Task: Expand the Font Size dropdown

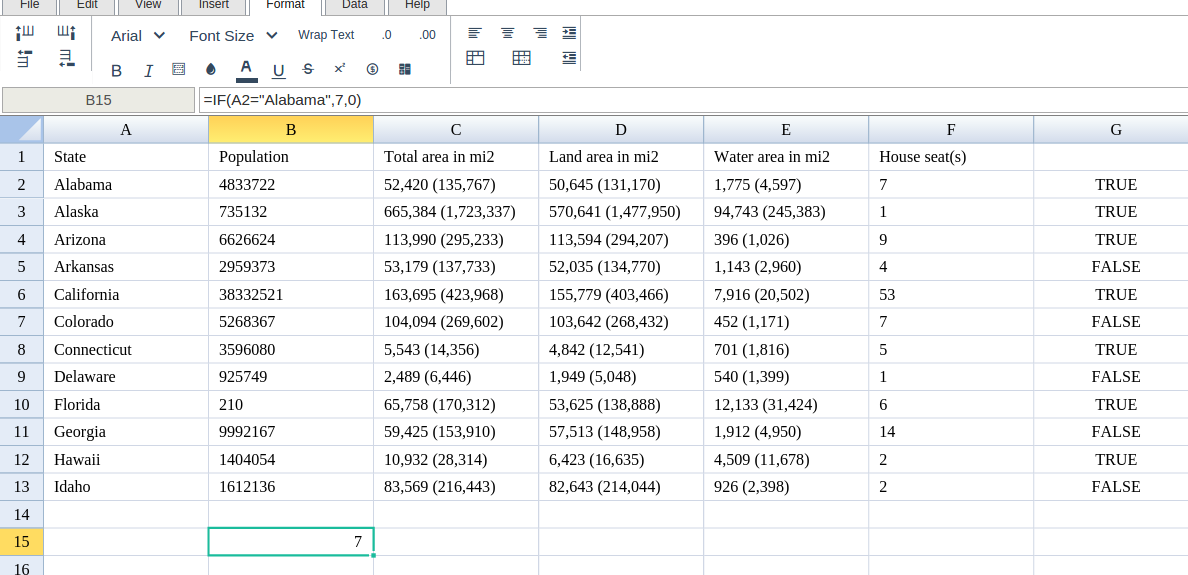Action: coord(233,35)
